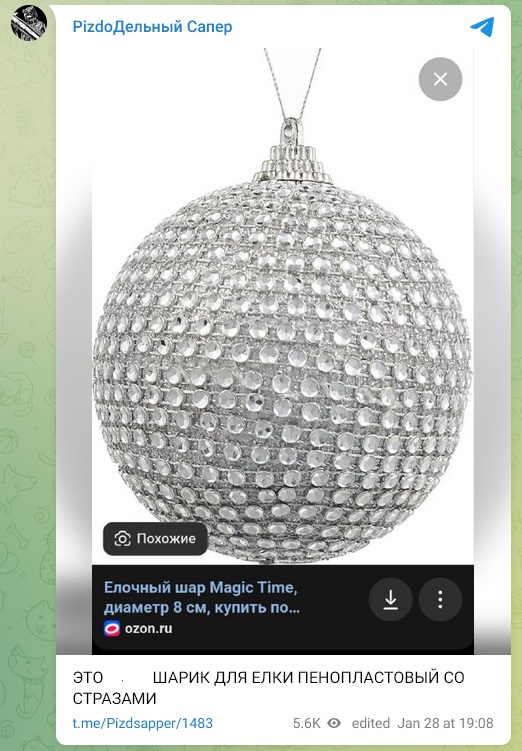Screen dimensions: 522x751
Task: Click the eye views icon
Action: pyautogui.click(x=334, y=723)
